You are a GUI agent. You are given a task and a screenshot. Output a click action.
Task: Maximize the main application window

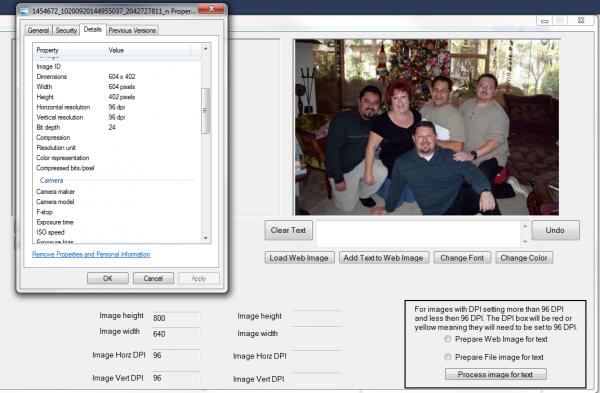pyautogui.click(x=560, y=20)
